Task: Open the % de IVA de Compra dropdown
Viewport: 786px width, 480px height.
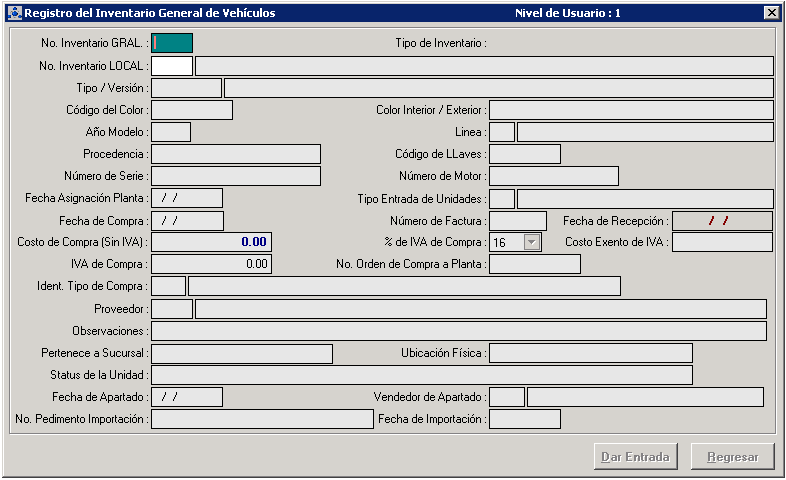Action: coord(531,242)
